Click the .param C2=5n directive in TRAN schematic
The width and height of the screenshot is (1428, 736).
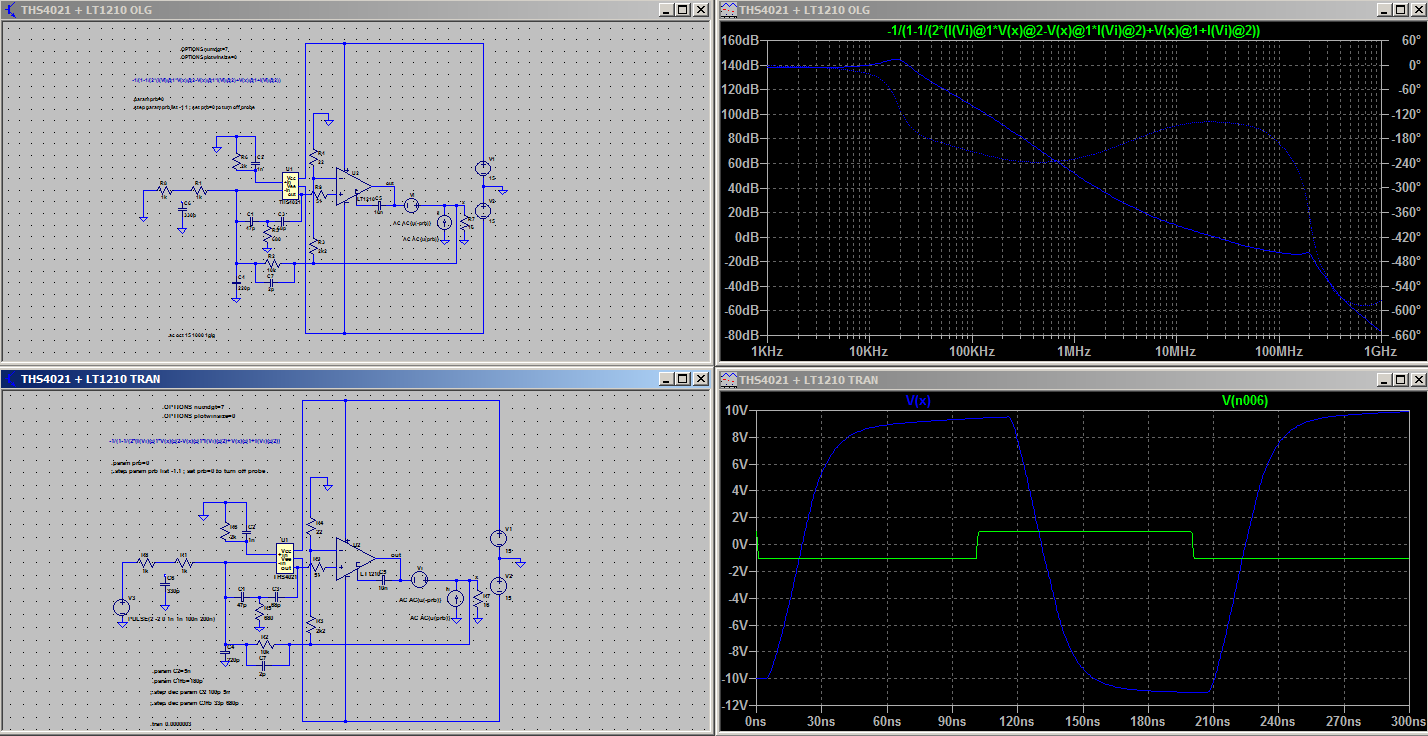coord(171,671)
